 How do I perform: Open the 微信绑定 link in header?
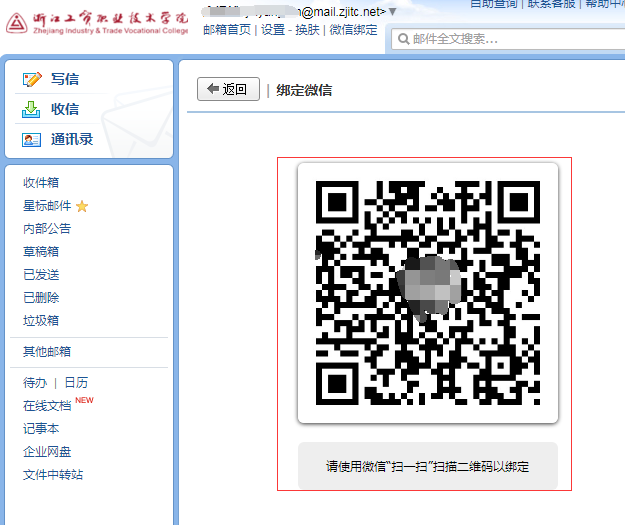click(354, 30)
